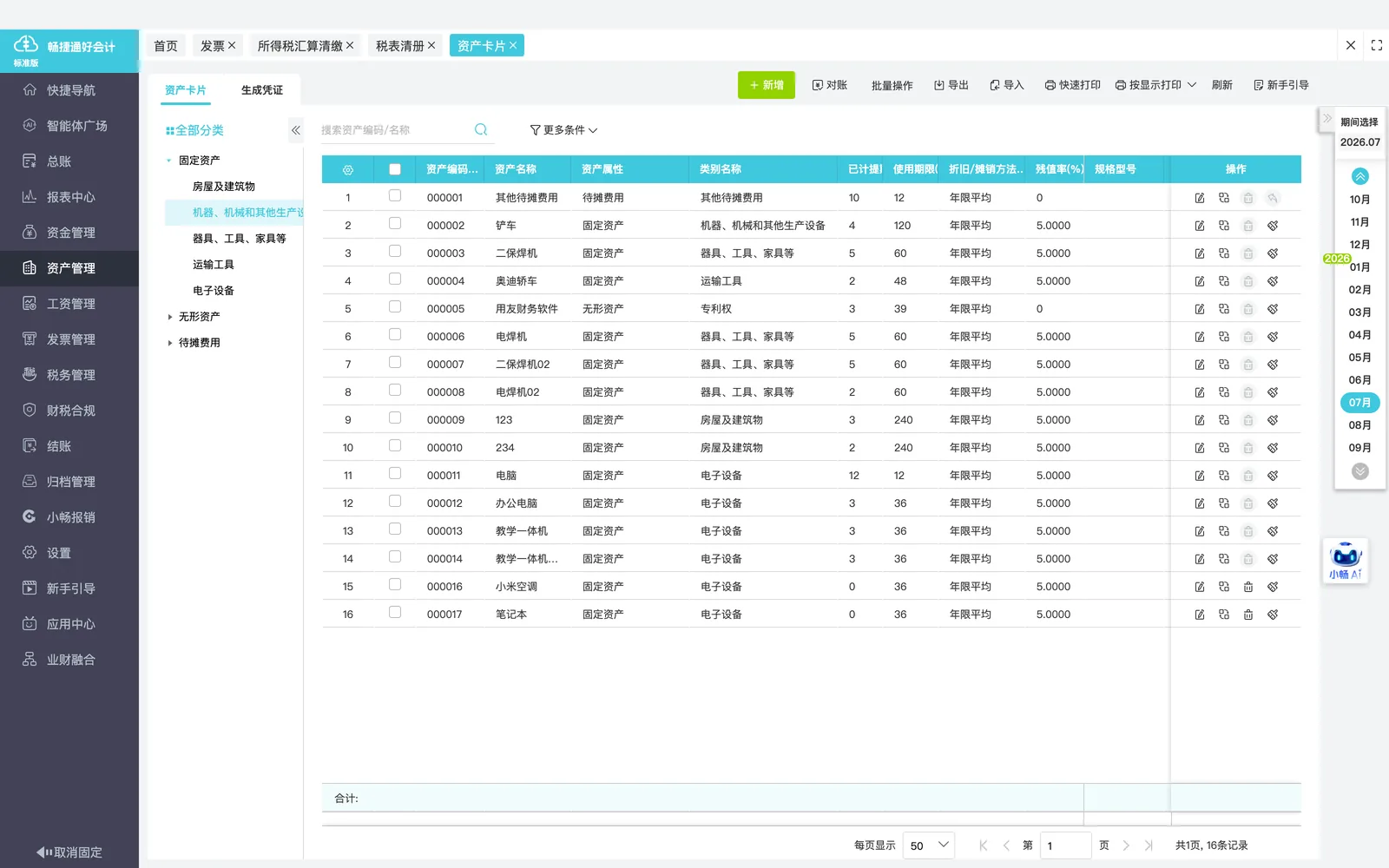Screen dimensions: 1389x868
Task: Copy asset 000004 奥迪轿车 with copy icon
Action: 1224,281
